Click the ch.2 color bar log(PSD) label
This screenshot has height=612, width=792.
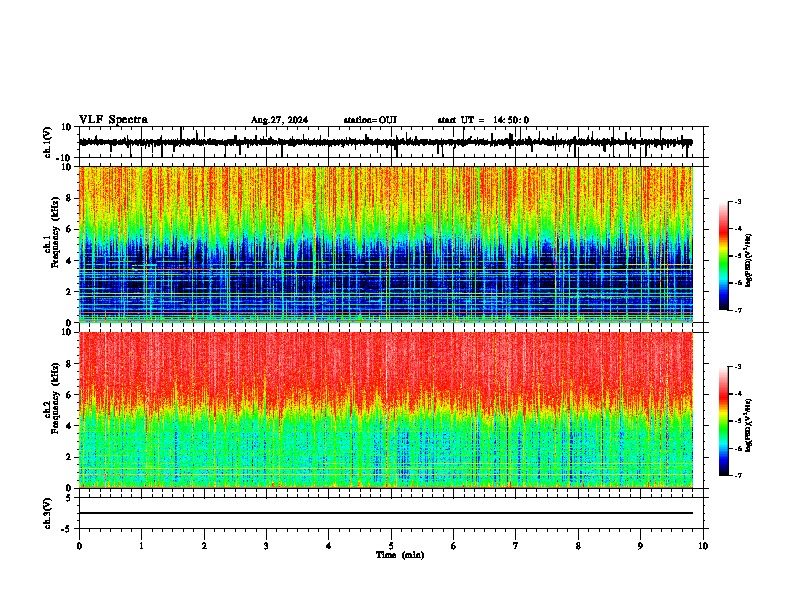coord(748,425)
